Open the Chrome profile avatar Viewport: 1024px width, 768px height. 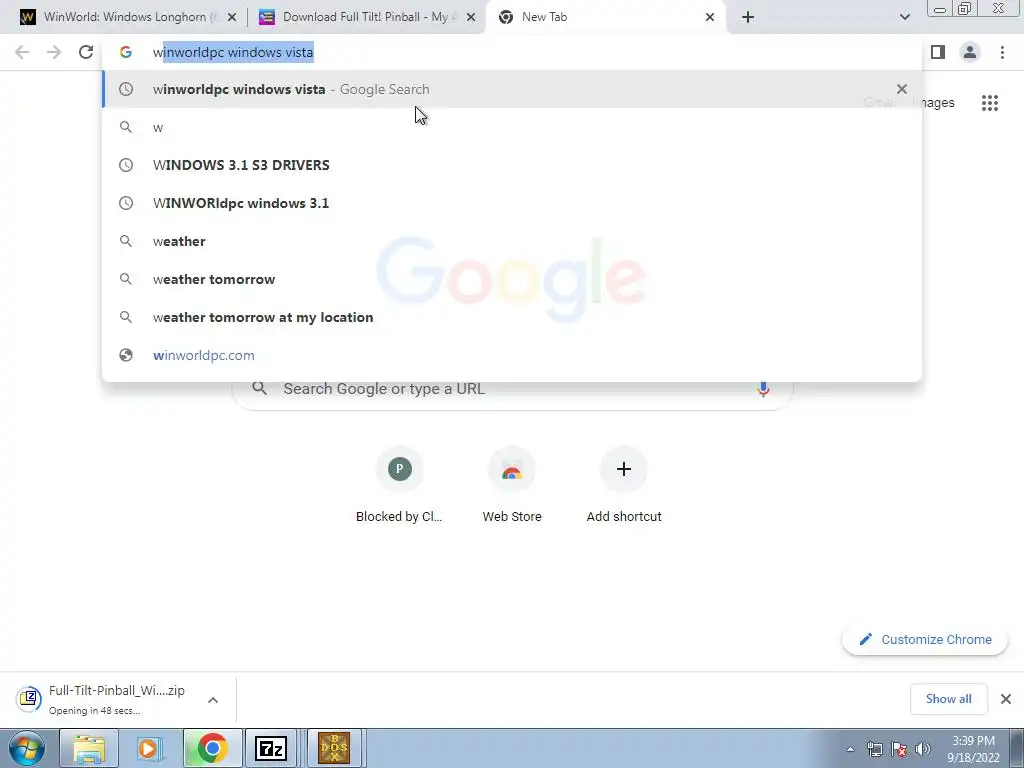pos(970,52)
